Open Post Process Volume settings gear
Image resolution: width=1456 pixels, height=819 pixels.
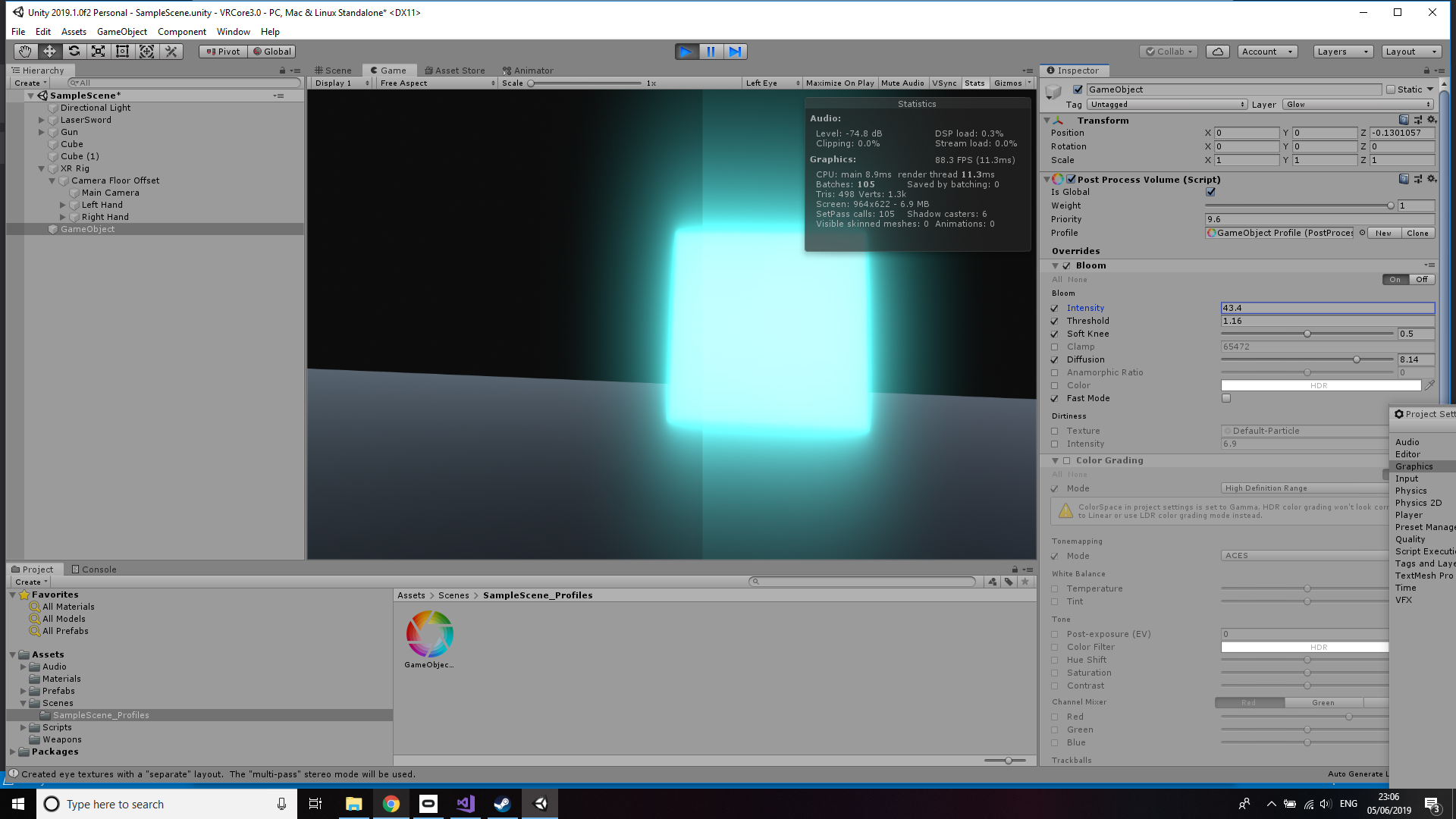tap(1432, 179)
